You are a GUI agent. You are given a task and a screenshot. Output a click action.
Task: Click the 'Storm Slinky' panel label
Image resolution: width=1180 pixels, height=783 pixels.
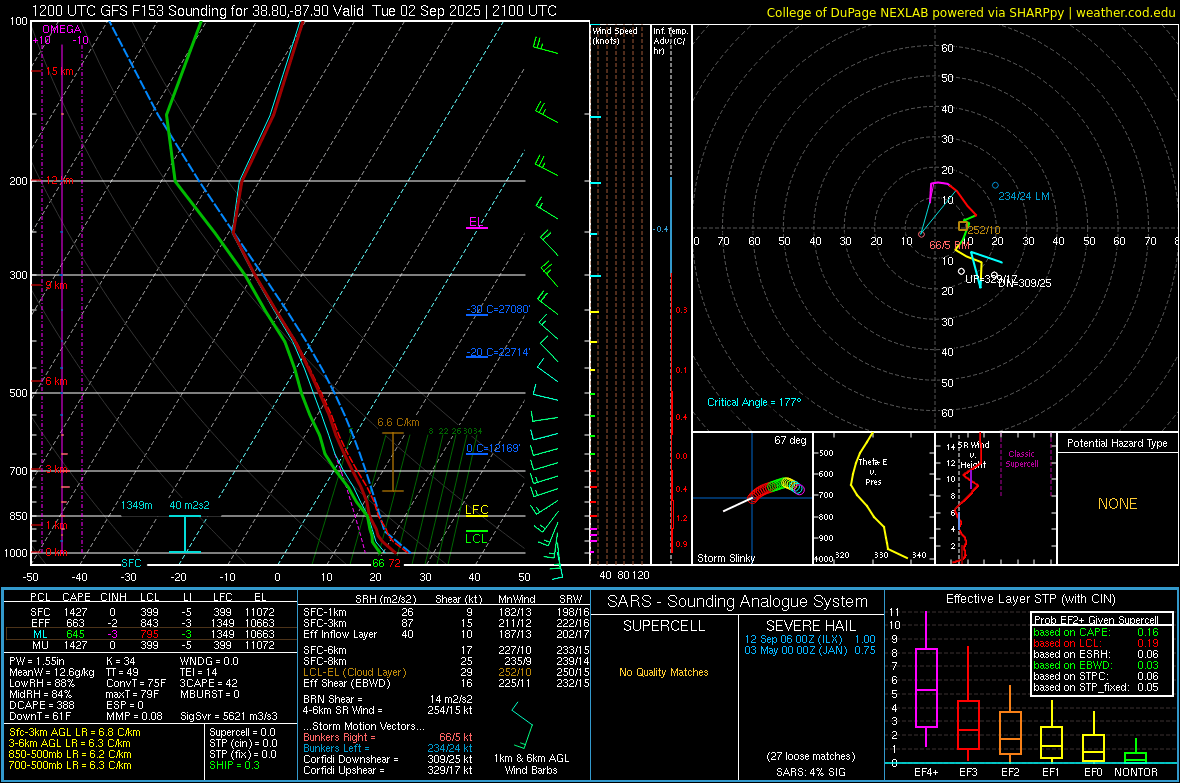(x=725, y=558)
